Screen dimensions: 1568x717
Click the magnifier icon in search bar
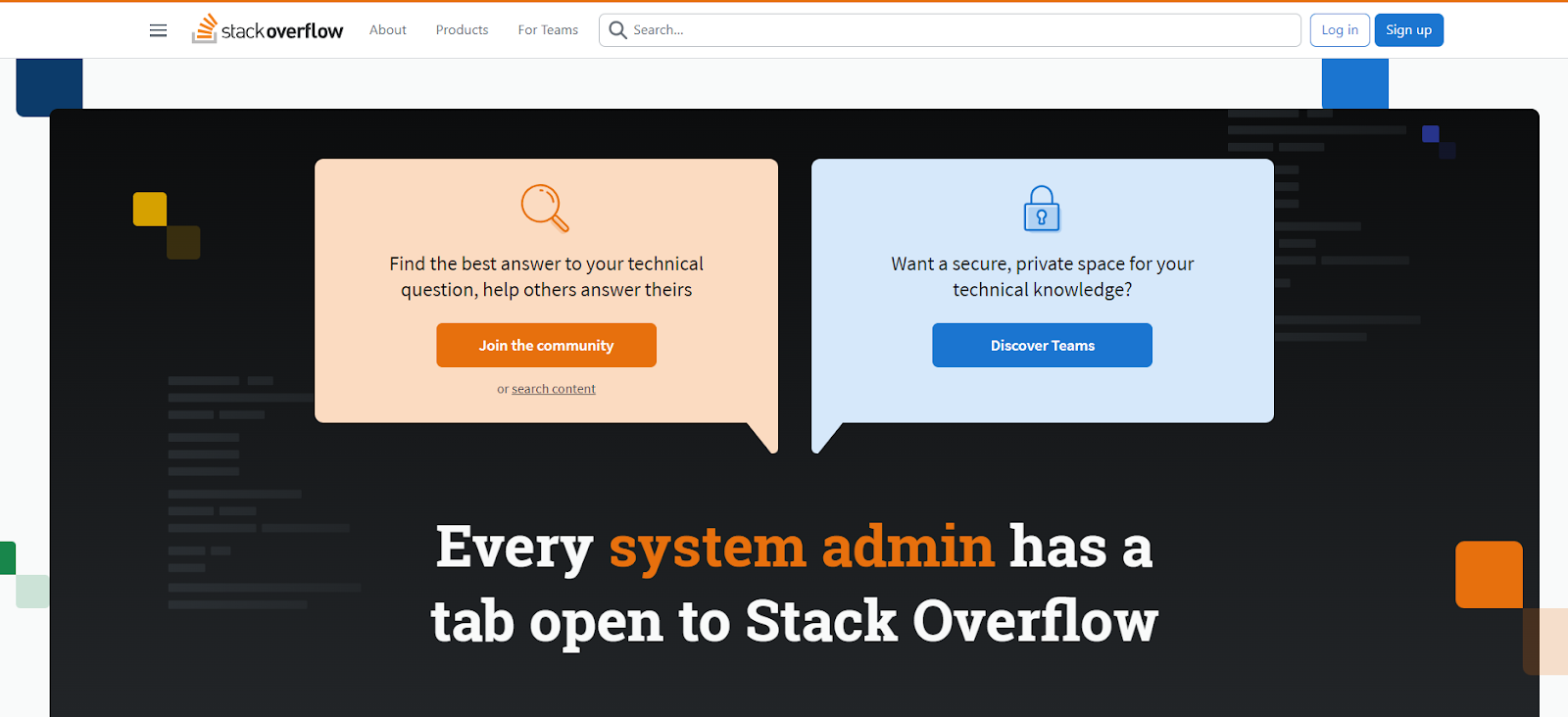pyautogui.click(x=617, y=30)
